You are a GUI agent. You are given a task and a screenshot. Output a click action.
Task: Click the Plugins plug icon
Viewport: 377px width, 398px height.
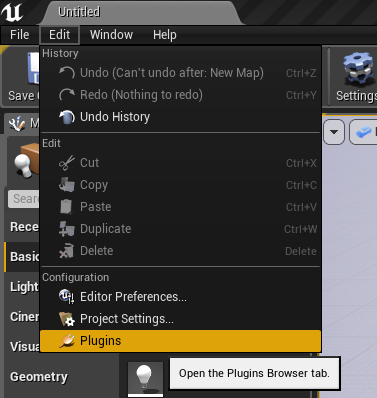[67, 341]
